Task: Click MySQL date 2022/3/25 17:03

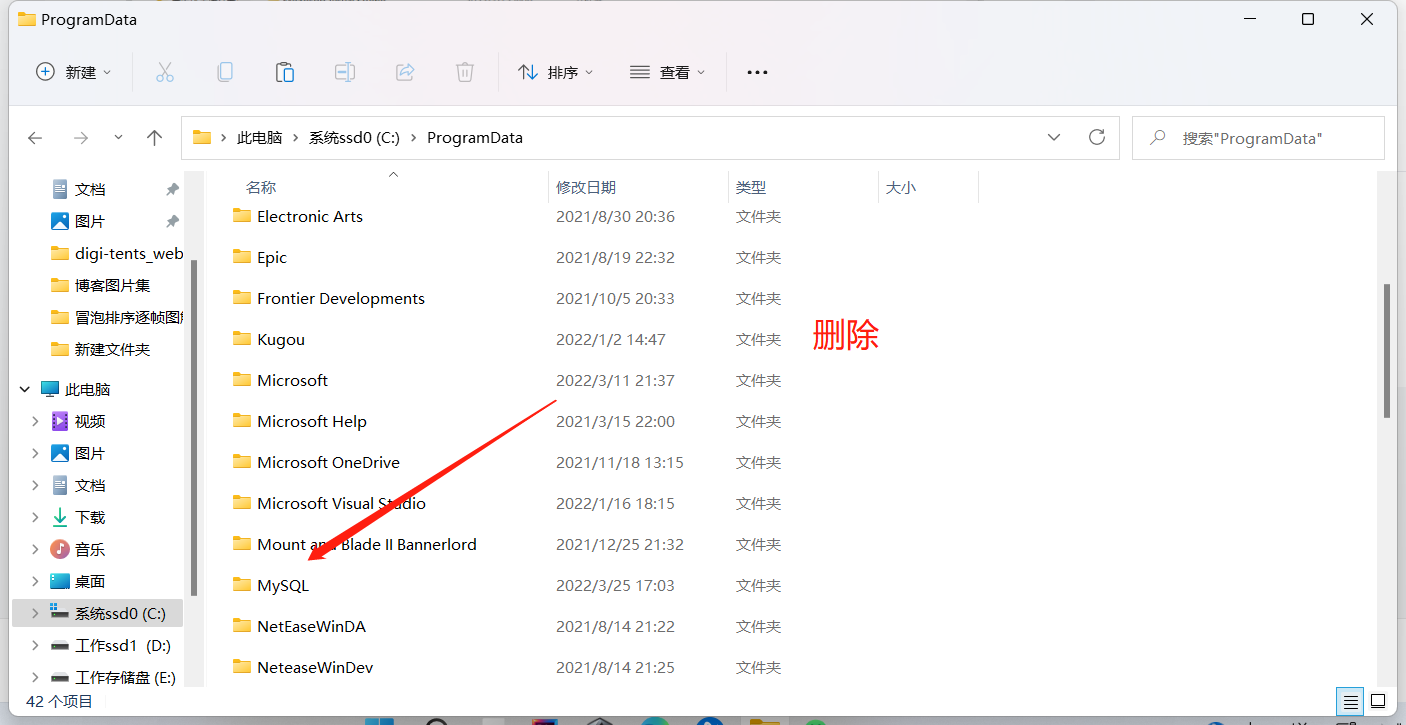Action: pos(615,585)
